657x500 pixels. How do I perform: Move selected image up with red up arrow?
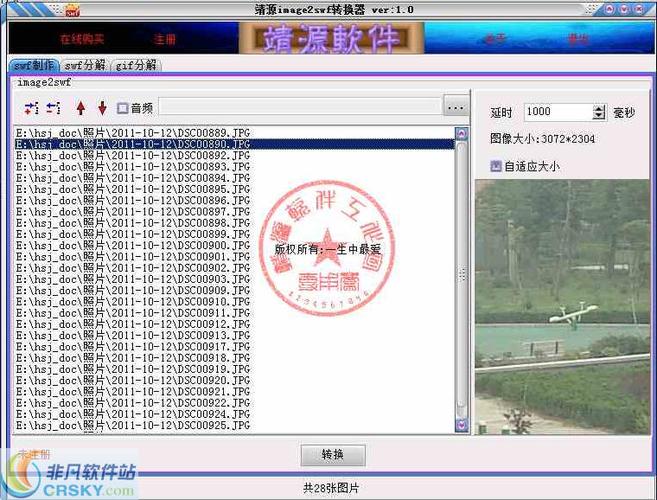(81, 107)
